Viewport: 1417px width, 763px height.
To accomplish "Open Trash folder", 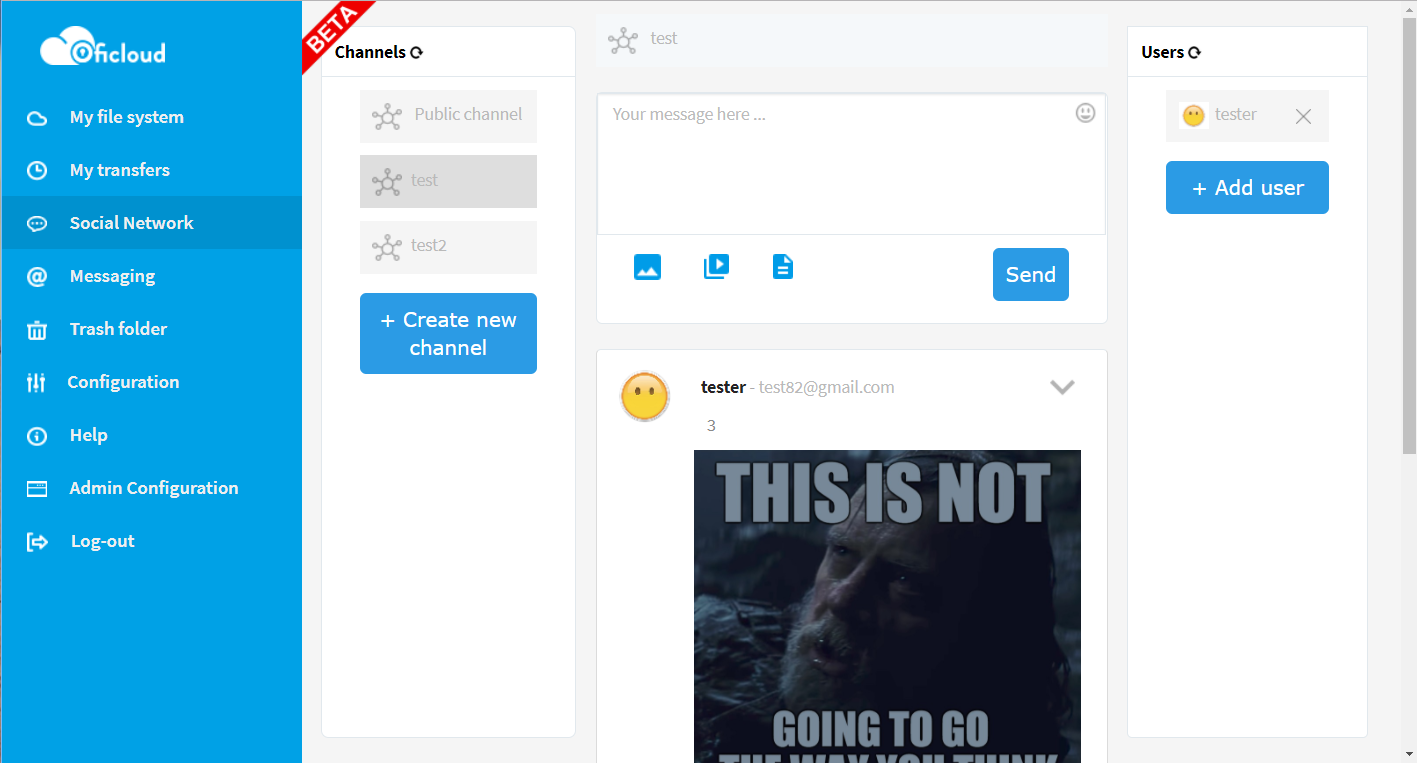I will [x=151, y=329].
